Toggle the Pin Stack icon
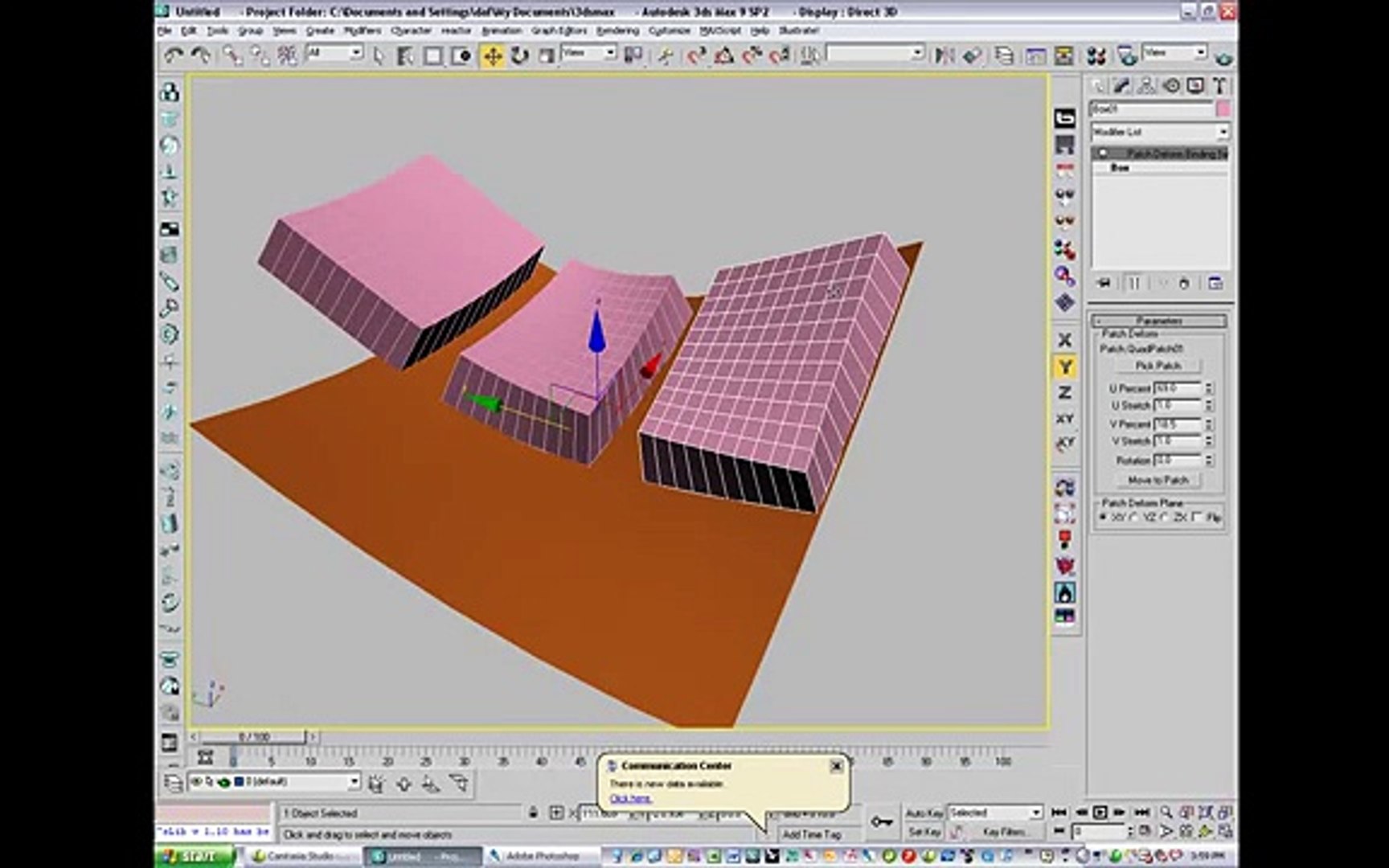Screen dimensions: 1389x868 [x=1104, y=283]
